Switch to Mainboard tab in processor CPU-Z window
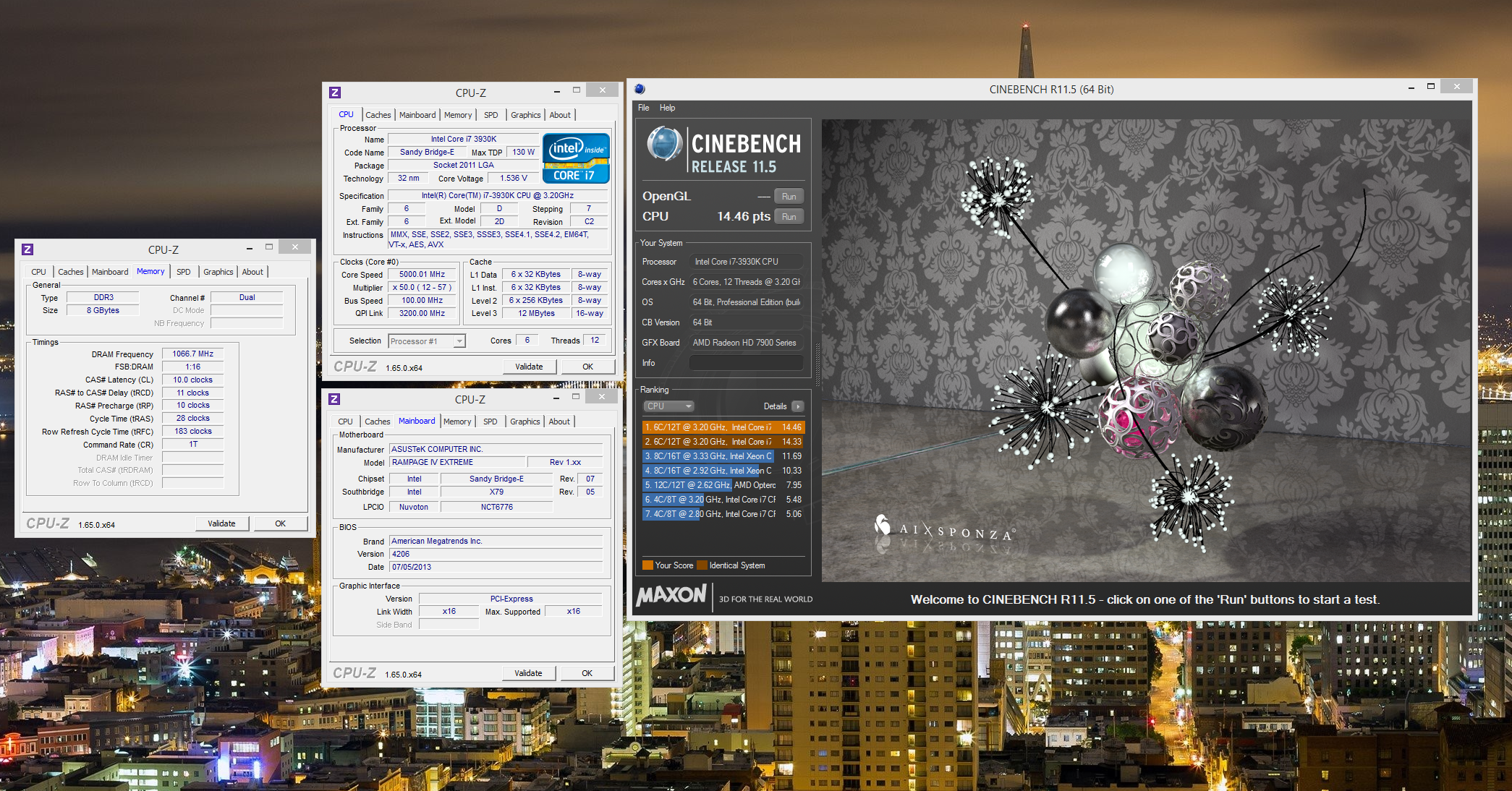The image size is (1512, 791). pos(417,115)
